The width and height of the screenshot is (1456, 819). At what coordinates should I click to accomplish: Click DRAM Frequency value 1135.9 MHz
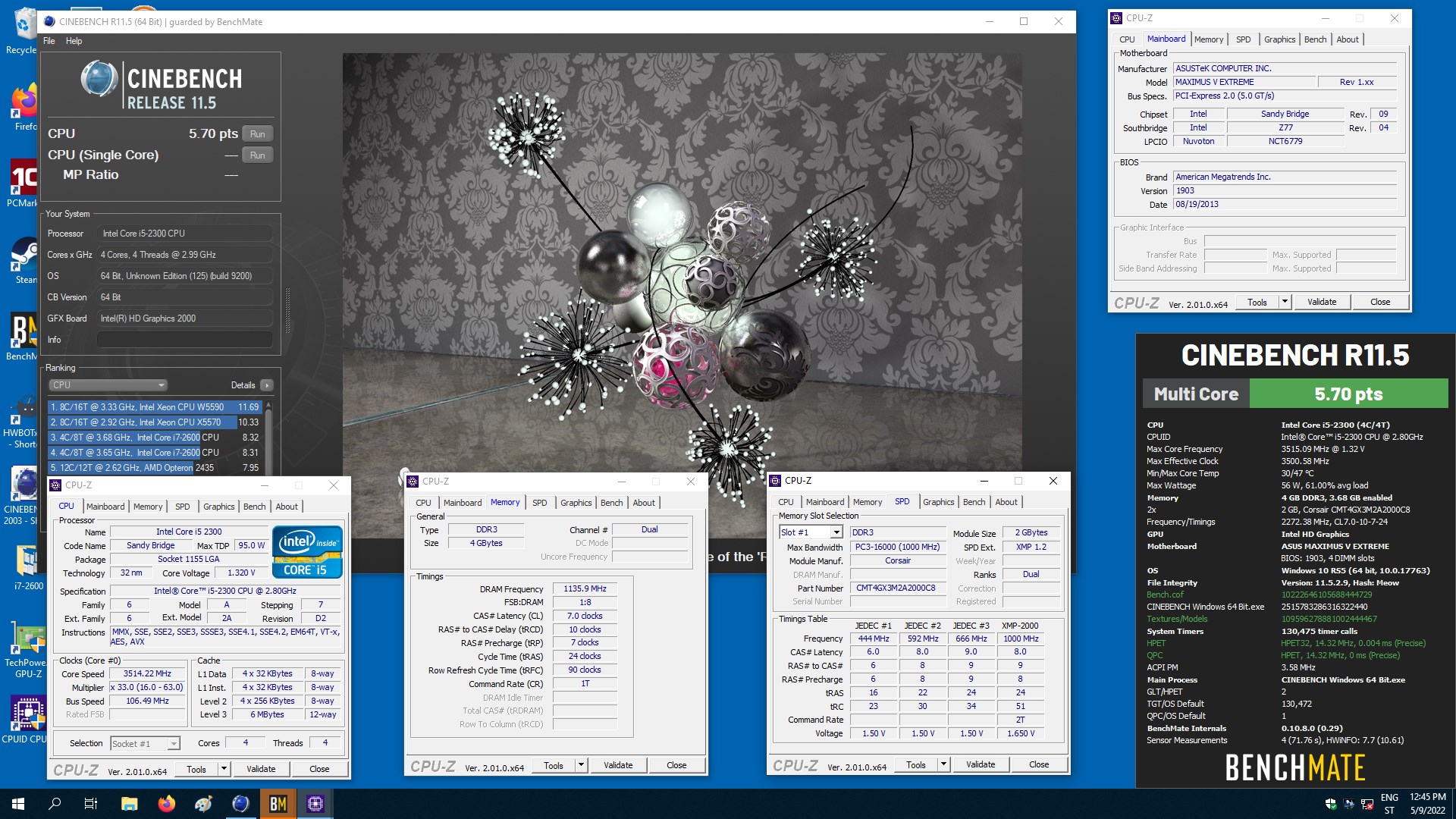[x=585, y=589]
